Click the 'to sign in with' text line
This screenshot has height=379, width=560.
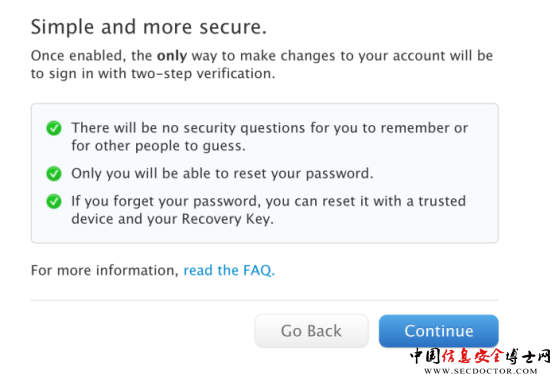79,74
